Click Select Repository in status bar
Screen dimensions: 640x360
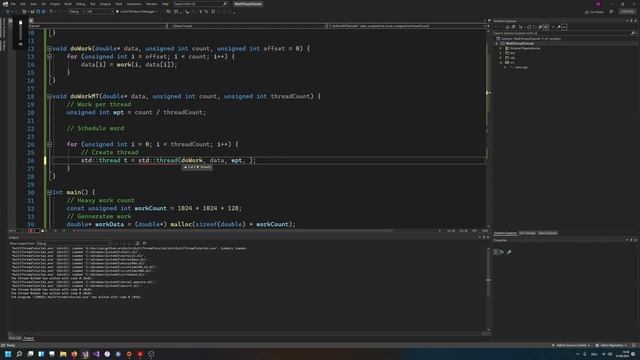611,345
